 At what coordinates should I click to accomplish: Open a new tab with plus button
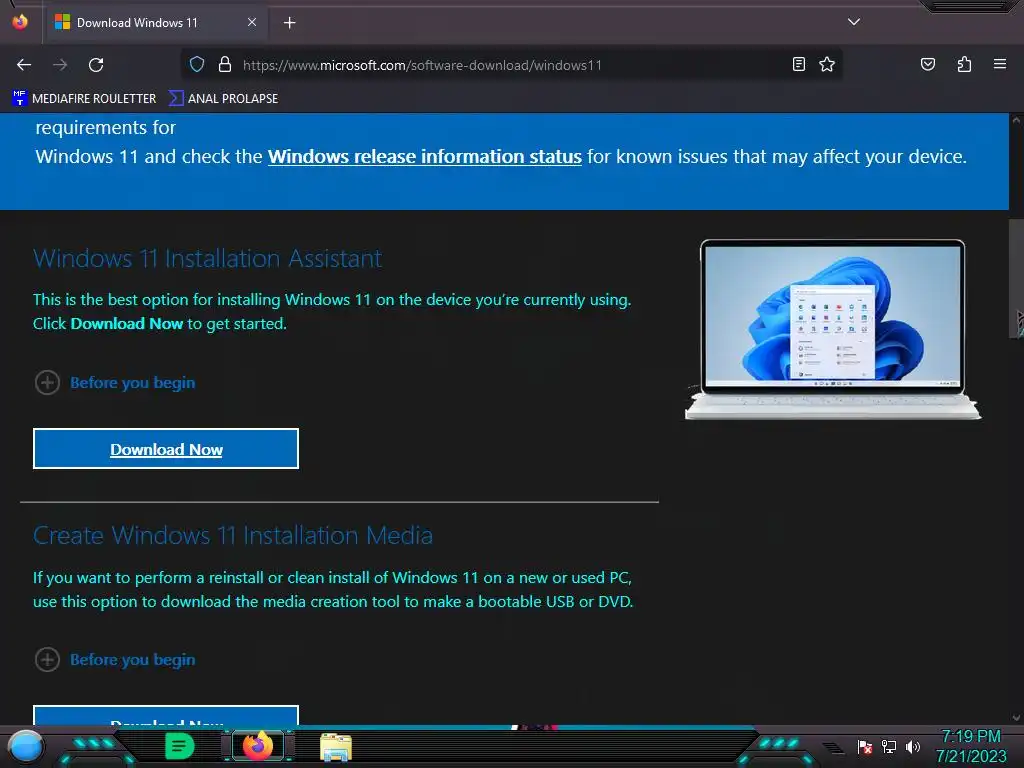coord(289,23)
